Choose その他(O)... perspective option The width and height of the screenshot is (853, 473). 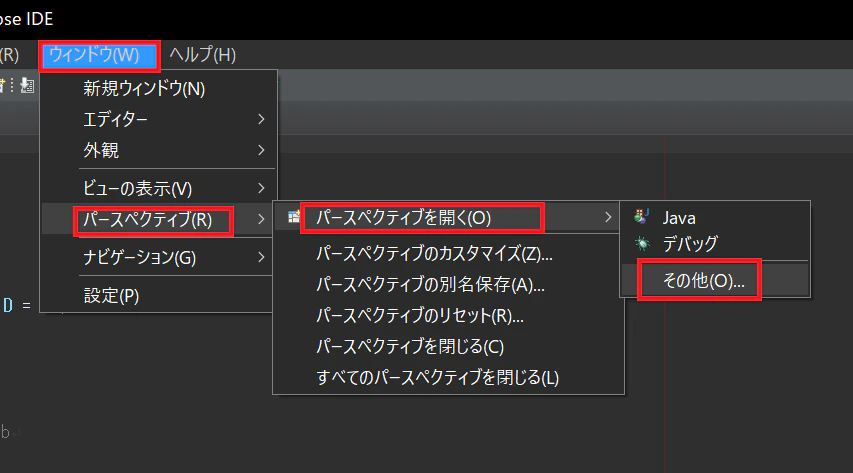[715, 281]
